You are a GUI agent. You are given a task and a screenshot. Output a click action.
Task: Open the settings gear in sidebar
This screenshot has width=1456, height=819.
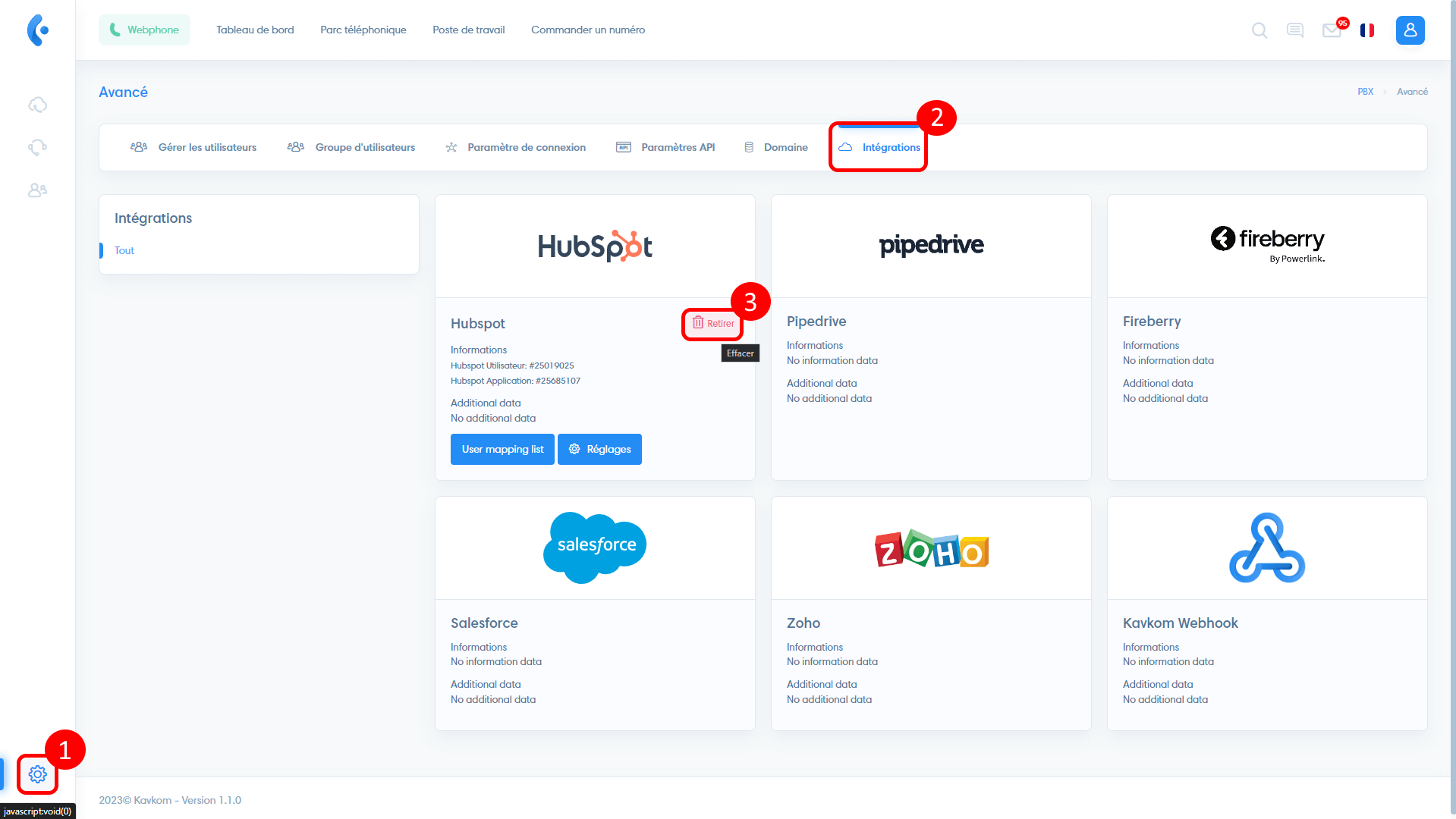(38, 774)
